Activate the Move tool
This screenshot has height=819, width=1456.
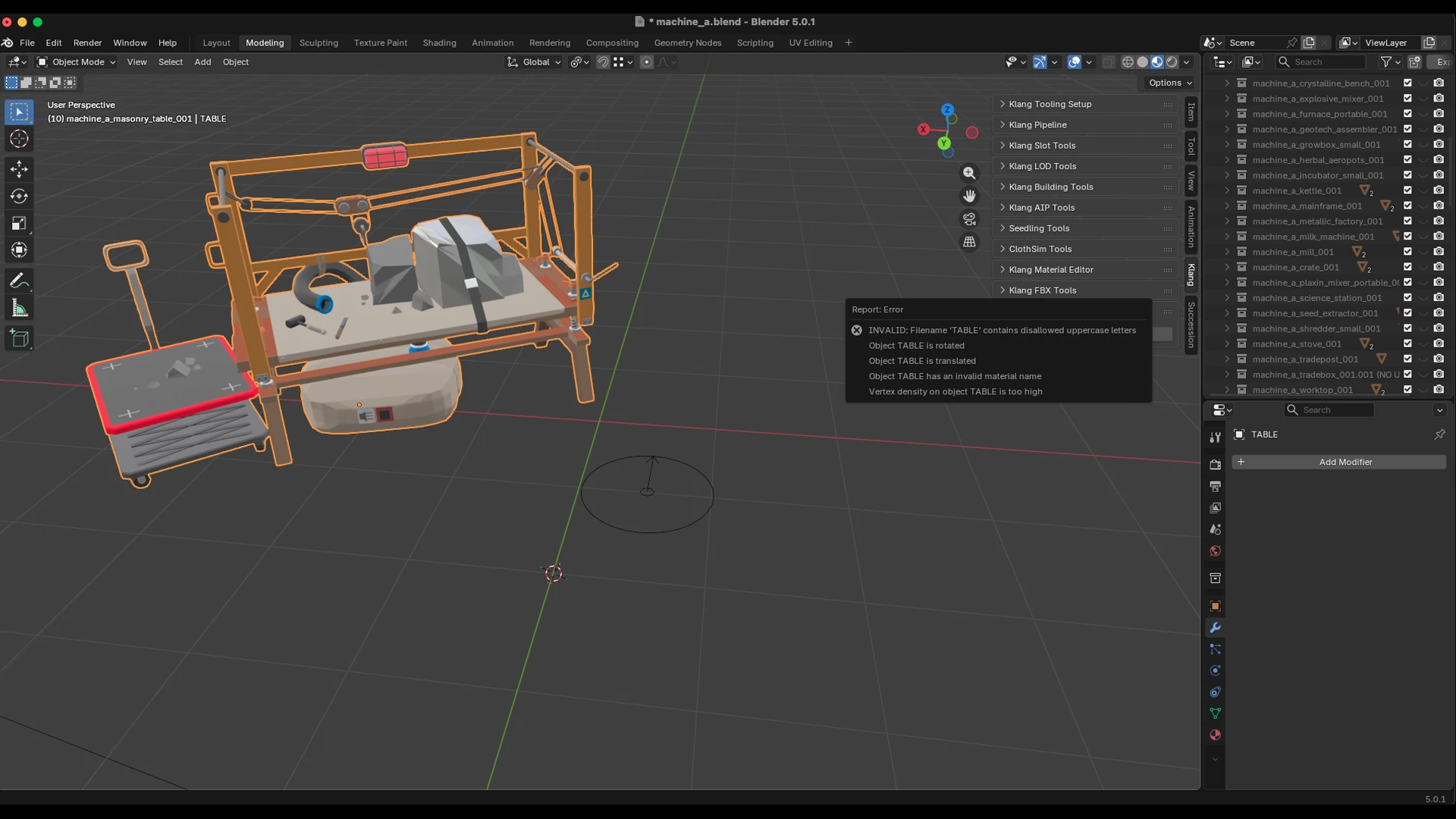(x=19, y=168)
